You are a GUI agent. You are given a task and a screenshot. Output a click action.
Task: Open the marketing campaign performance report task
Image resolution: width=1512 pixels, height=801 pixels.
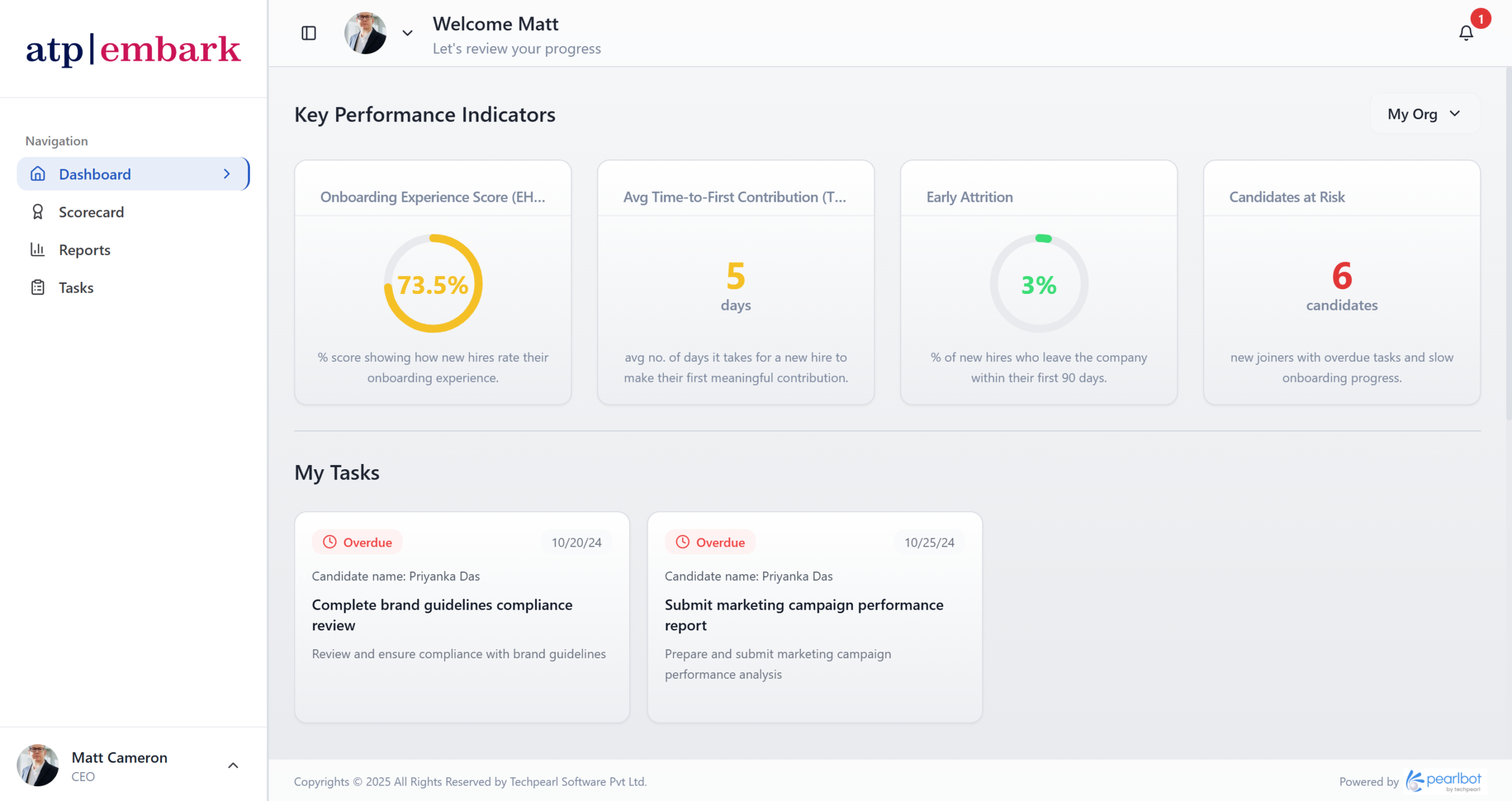(x=803, y=614)
